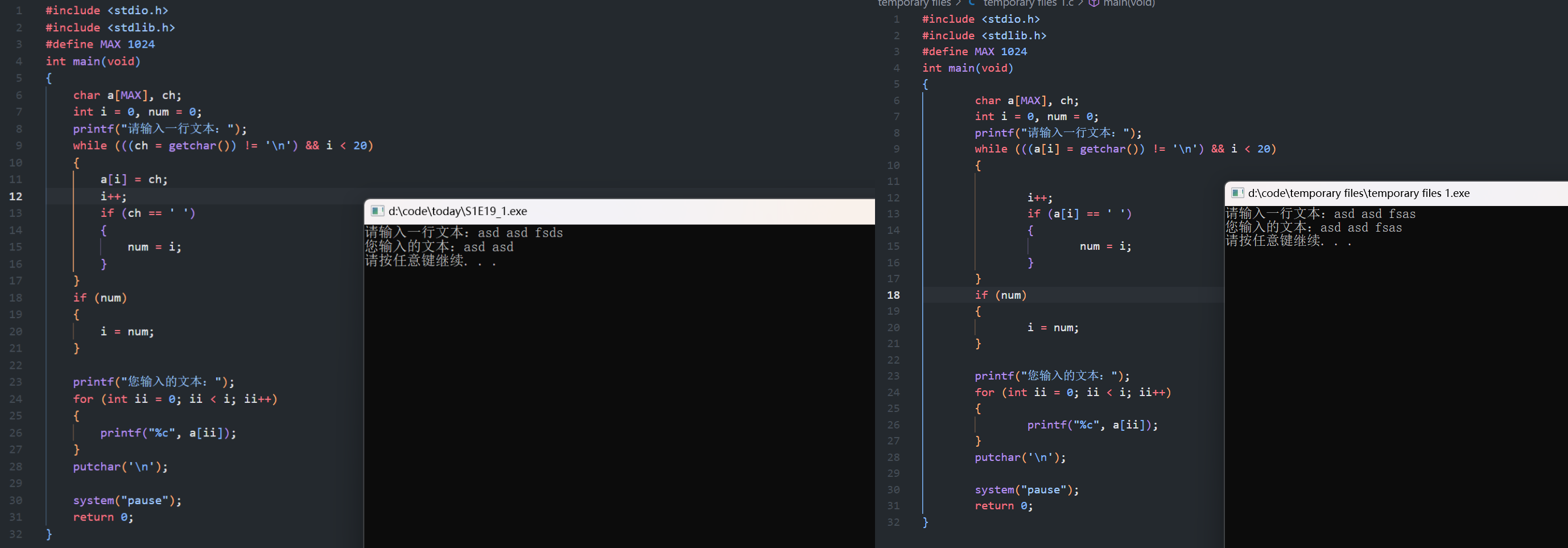
Task: Click the 'if (ch == ' ')' statement
Action: (148, 213)
